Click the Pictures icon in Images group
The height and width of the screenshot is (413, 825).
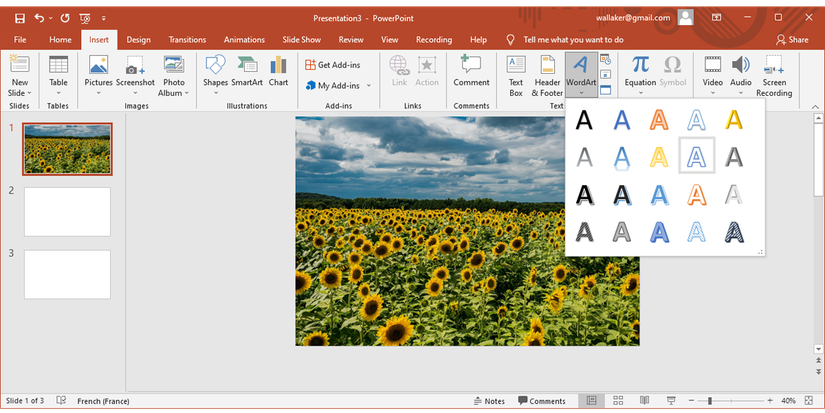(x=98, y=65)
